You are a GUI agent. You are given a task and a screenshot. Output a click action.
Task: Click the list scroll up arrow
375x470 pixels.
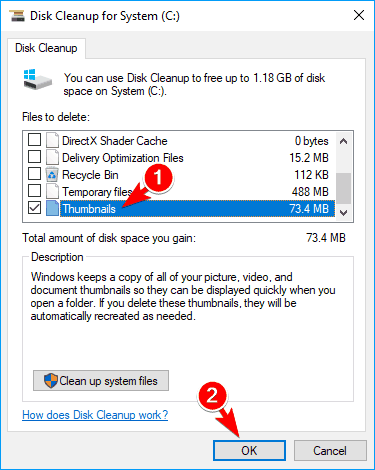click(x=344, y=141)
